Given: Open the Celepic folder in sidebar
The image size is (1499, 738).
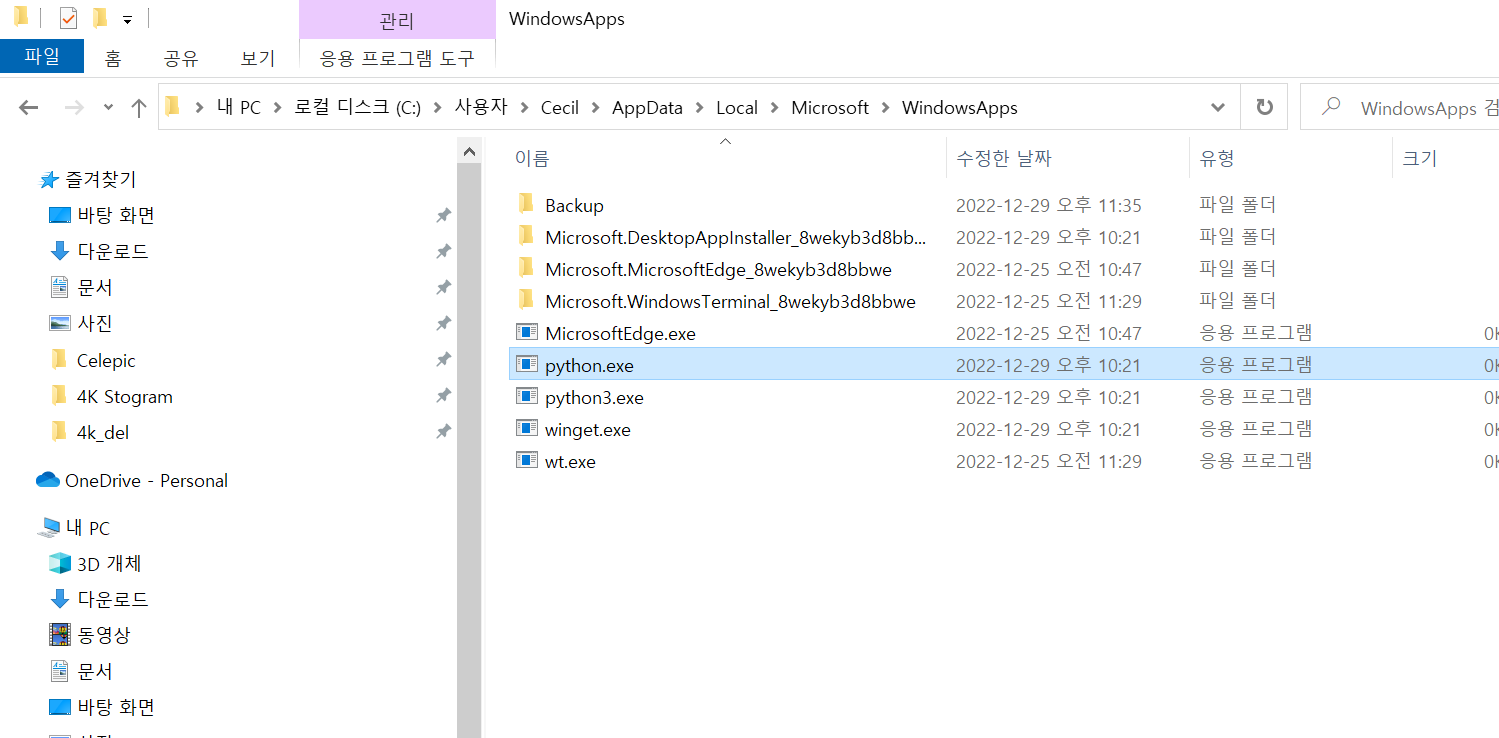Looking at the screenshot, I should (105, 360).
